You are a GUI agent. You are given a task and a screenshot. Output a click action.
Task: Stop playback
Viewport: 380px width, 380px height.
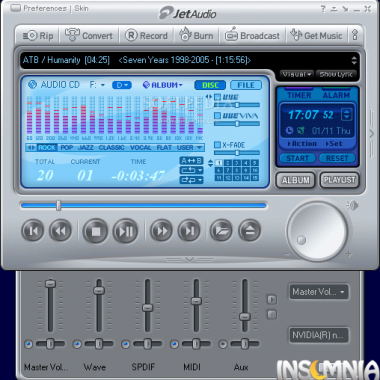[x=96, y=231]
